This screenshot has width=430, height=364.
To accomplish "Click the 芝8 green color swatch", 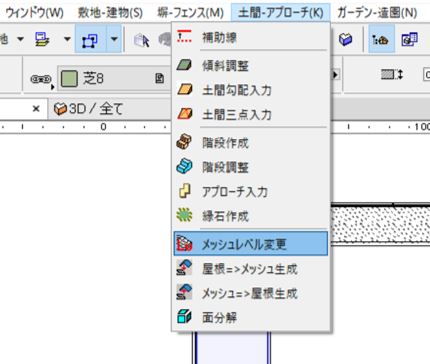I will 70,79.
